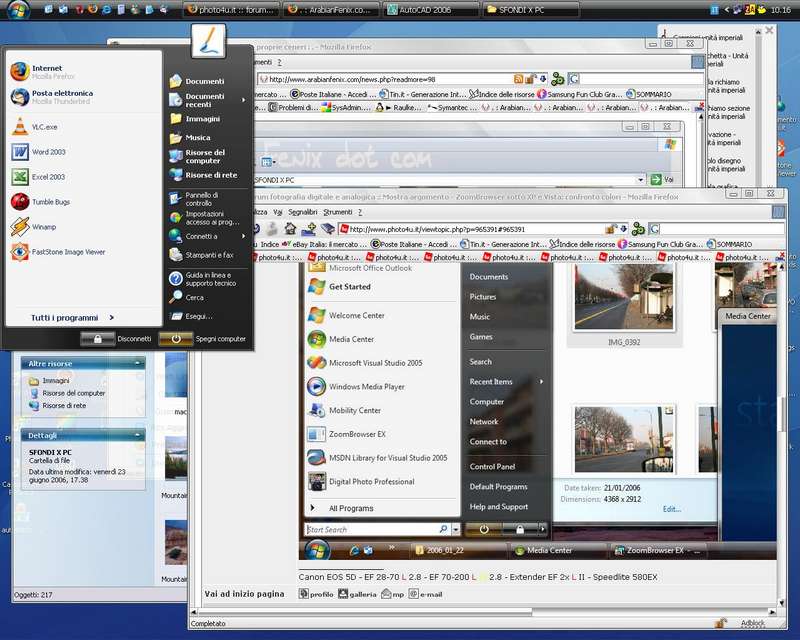Start the Tumble Bugs game

coord(40,202)
